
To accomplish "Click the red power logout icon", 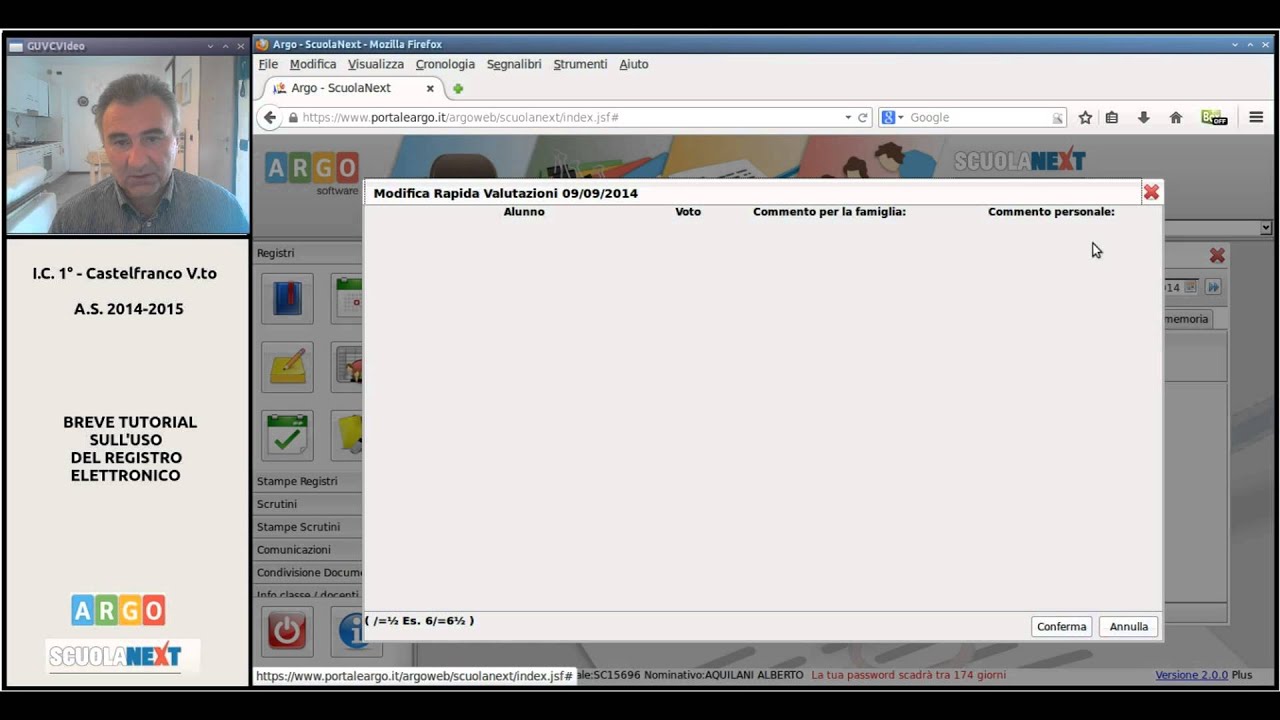I will [x=287, y=631].
